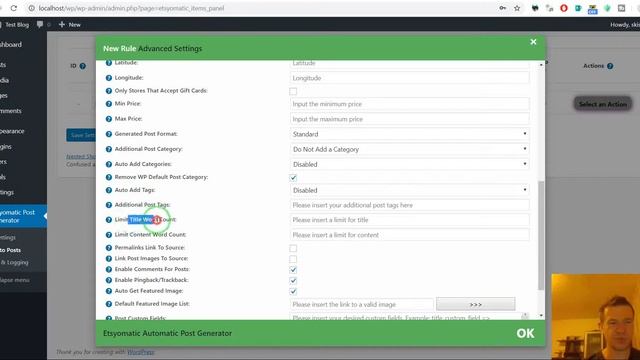The width and height of the screenshot is (640, 360).
Task: Enable Permalinks Link To Source checkbox
Action: (293, 248)
